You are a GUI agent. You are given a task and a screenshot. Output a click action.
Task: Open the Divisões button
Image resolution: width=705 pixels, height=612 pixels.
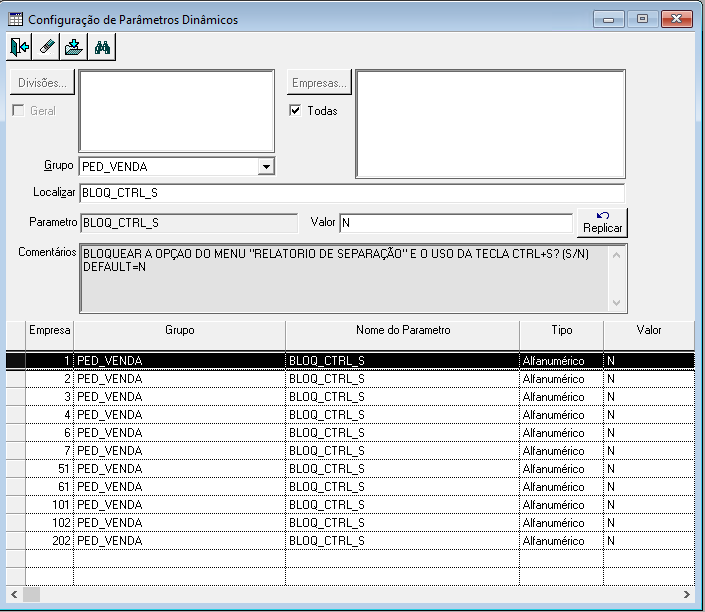pyautogui.click(x=42, y=83)
